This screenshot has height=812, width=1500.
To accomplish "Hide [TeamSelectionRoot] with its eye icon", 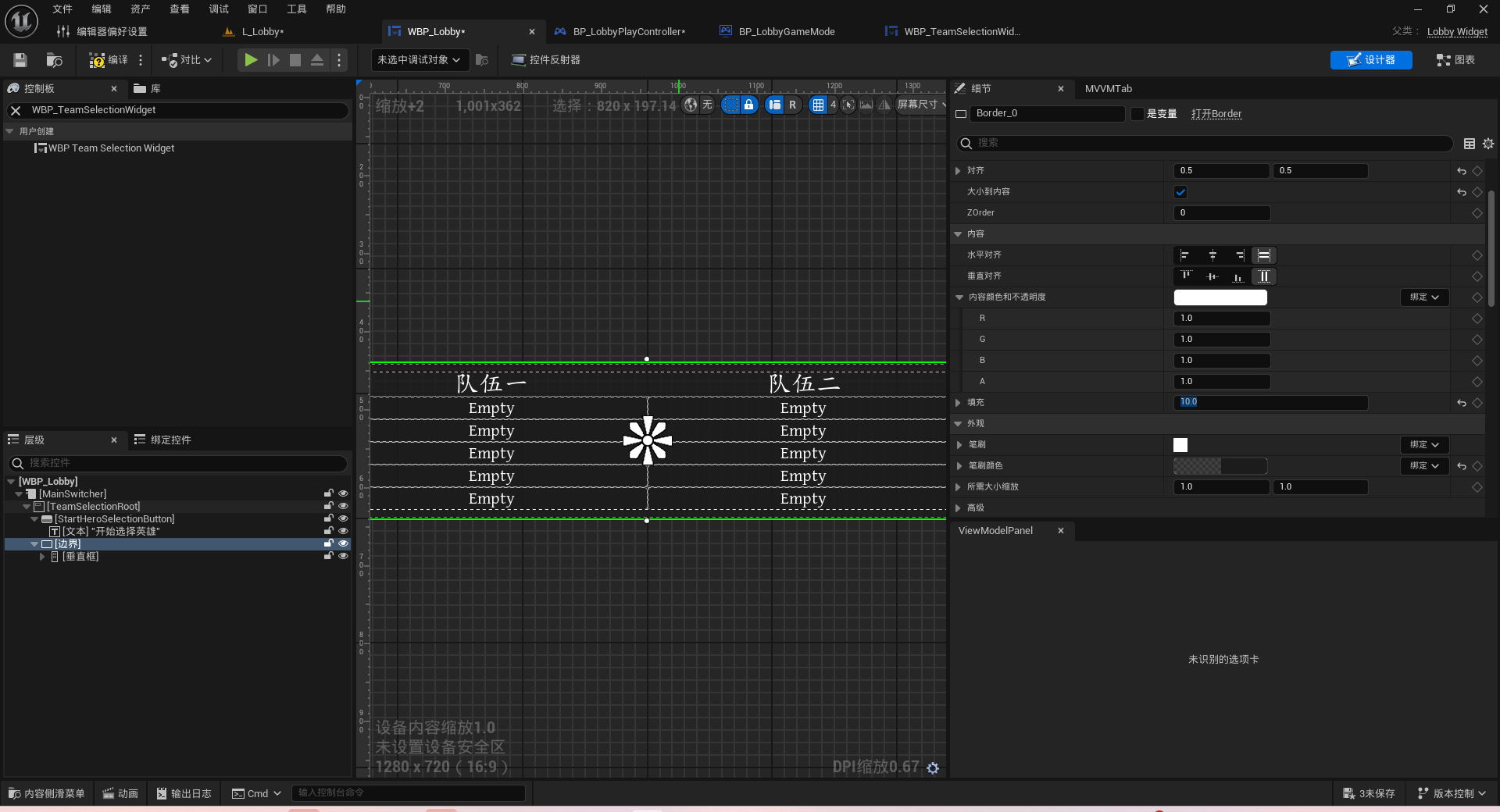I will click(x=343, y=506).
